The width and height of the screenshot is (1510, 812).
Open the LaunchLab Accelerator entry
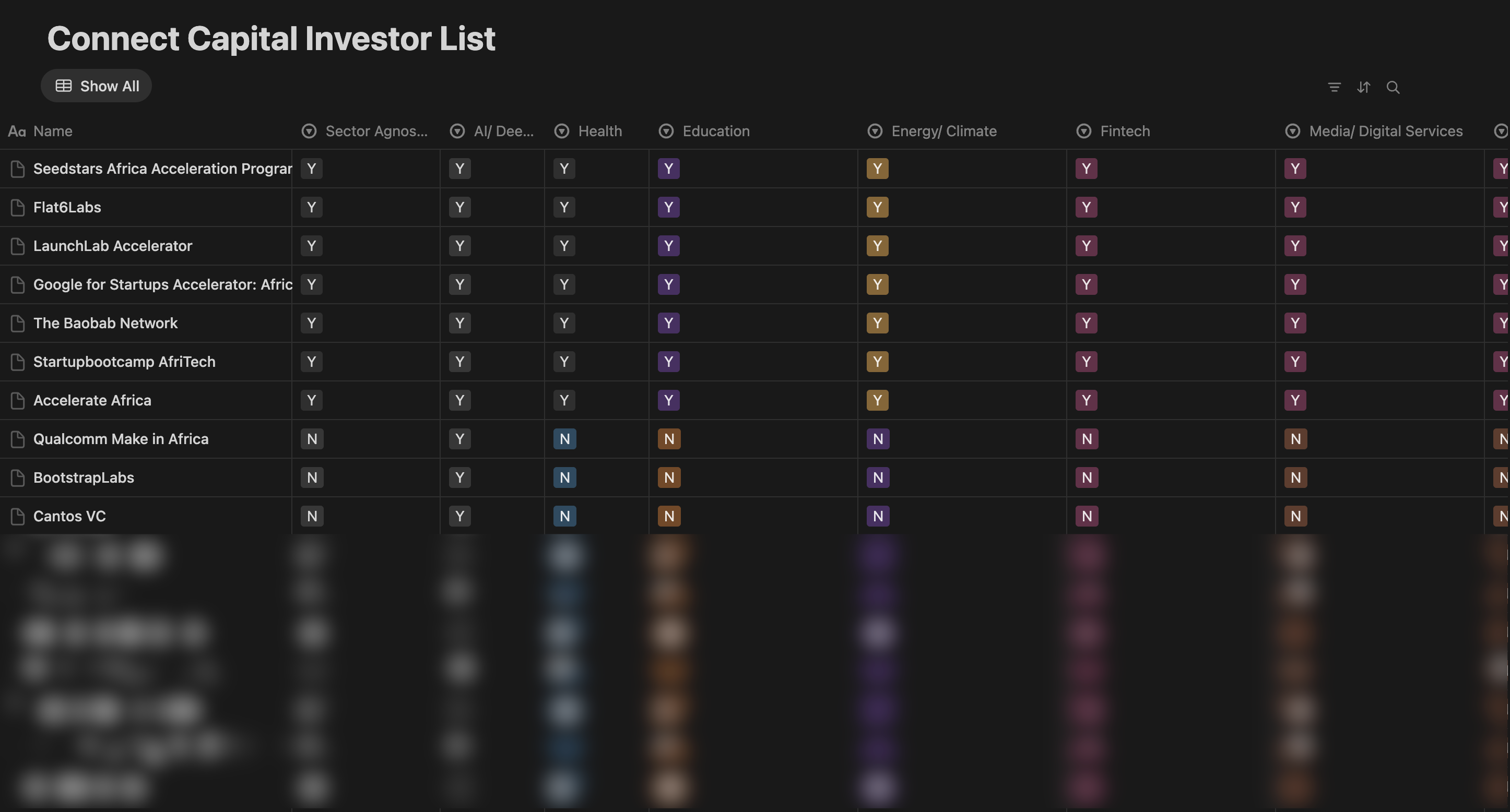coord(113,246)
